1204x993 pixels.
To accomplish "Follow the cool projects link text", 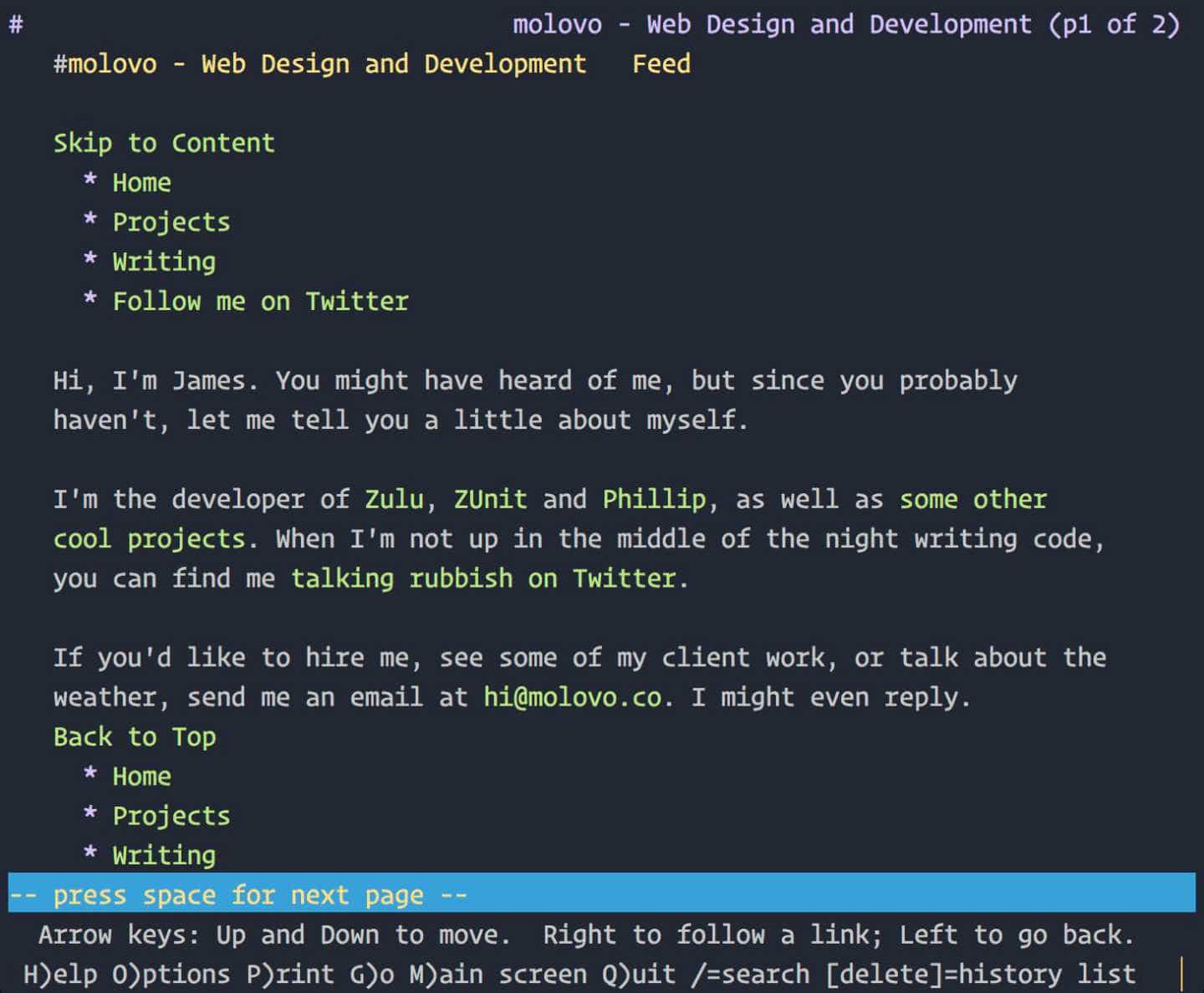I will (x=150, y=539).
